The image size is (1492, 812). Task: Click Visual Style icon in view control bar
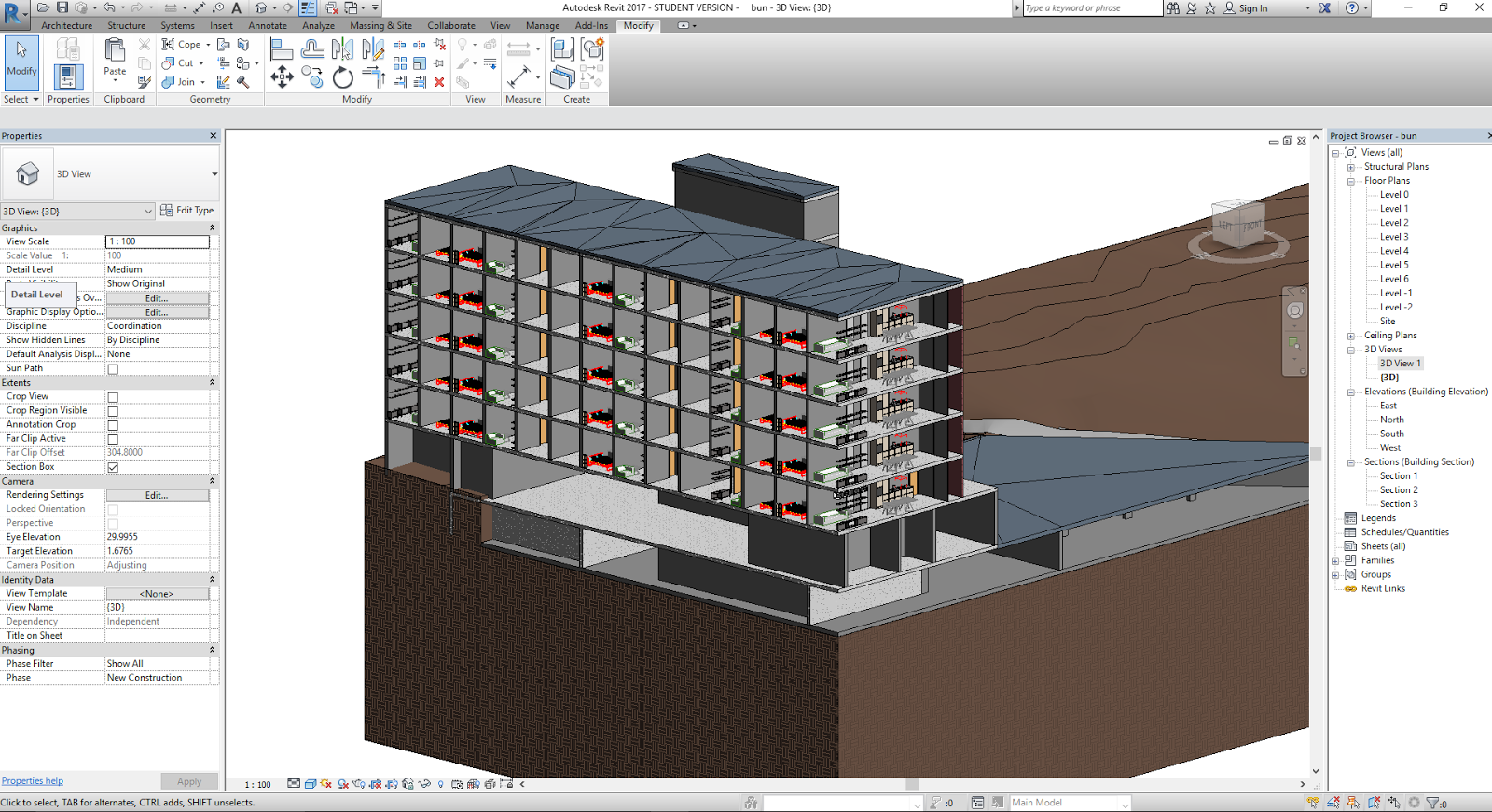pos(311,784)
